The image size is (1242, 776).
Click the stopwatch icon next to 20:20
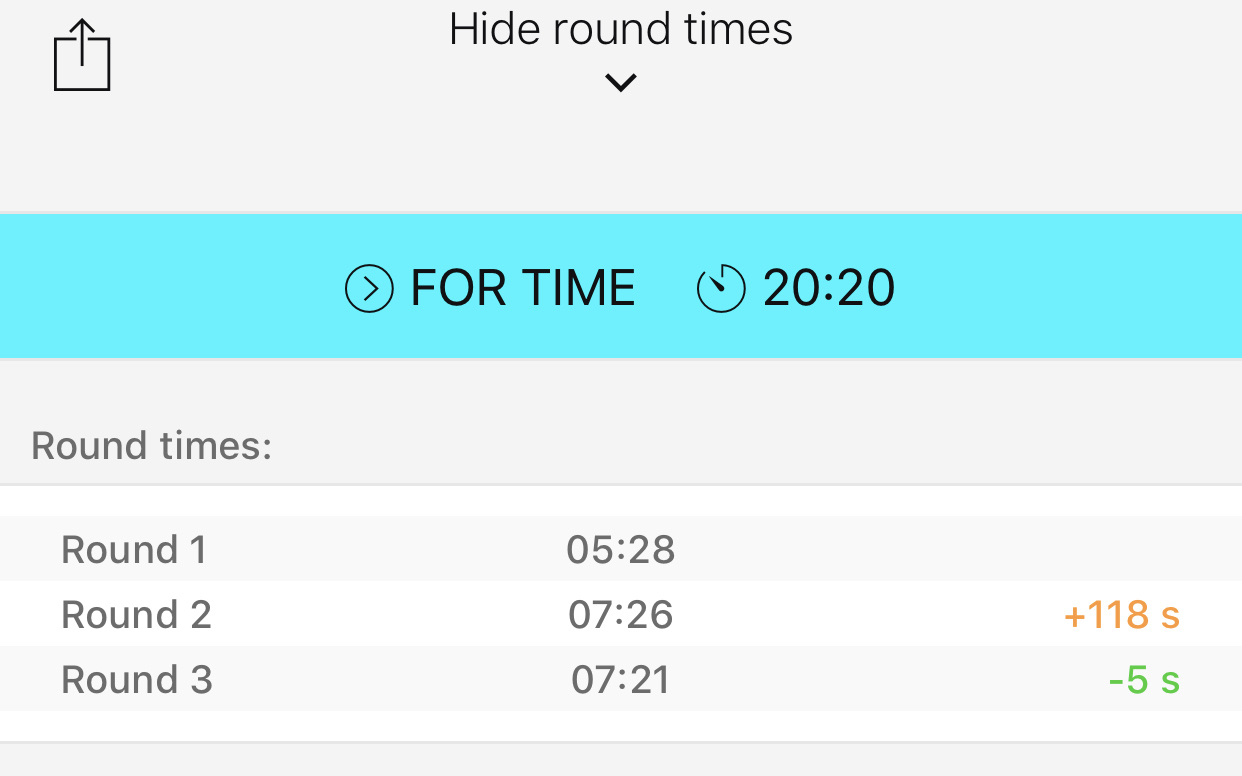coord(721,289)
